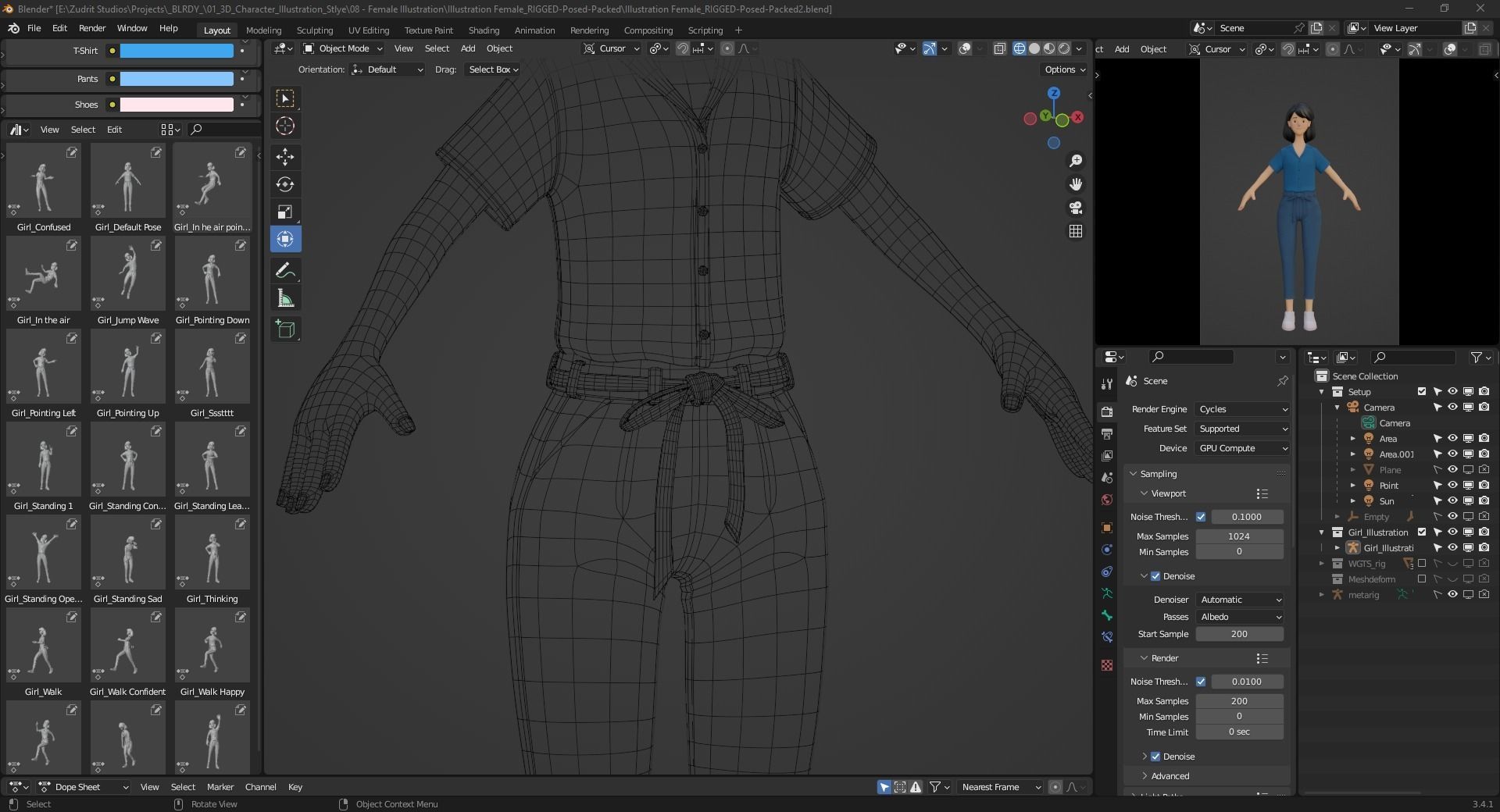Viewport: 1500px width, 812px height.
Task: Open the Orientation Default dropdown
Action: (387, 69)
